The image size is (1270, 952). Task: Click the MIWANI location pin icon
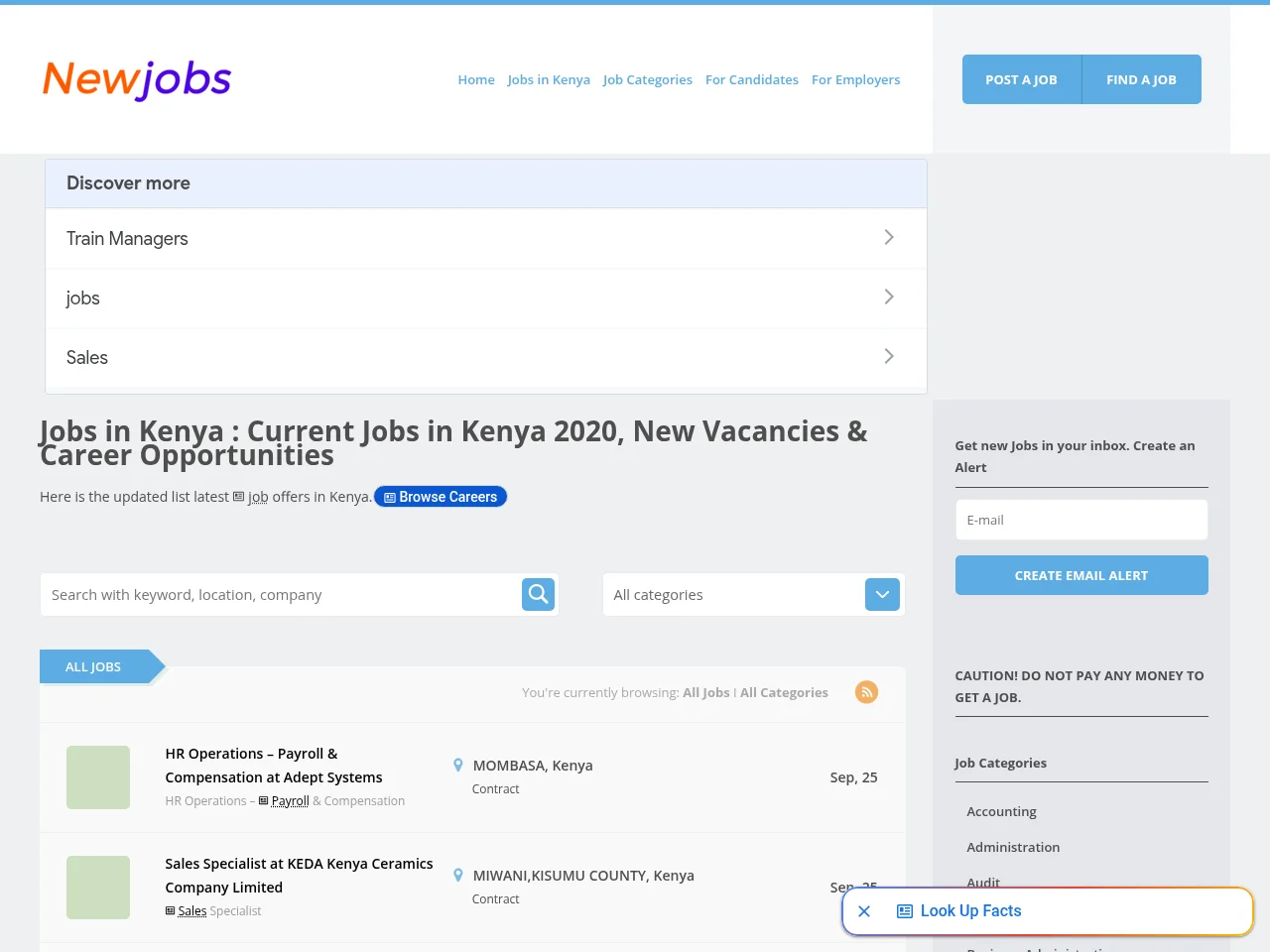(x=458, y=876)
